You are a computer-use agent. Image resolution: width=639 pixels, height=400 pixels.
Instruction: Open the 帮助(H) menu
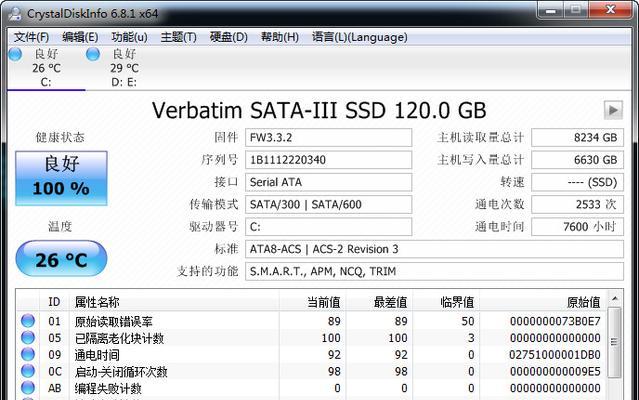(x=280, y=37)
